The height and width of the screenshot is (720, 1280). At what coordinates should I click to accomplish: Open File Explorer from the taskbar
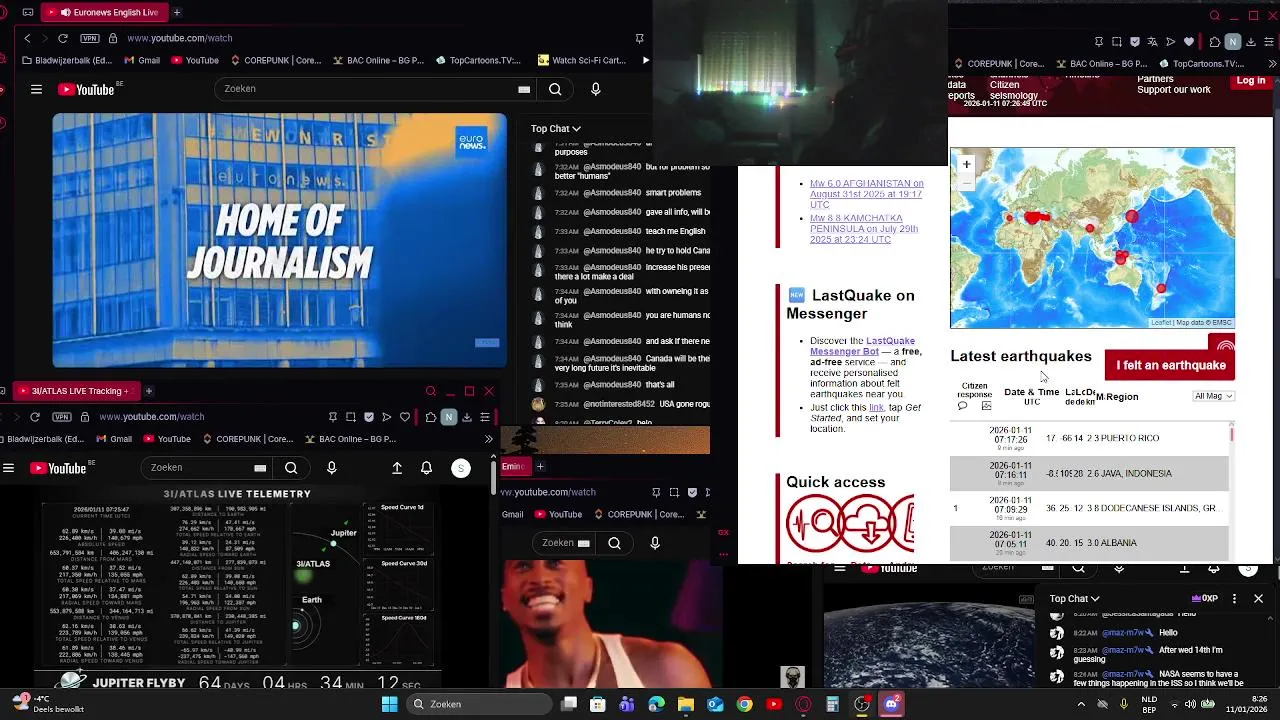686,704
